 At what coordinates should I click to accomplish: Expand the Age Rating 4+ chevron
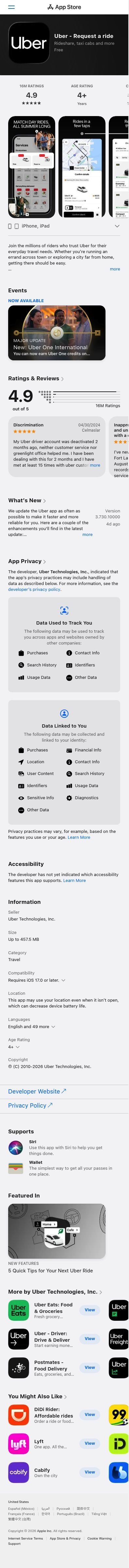(18, 1047)
